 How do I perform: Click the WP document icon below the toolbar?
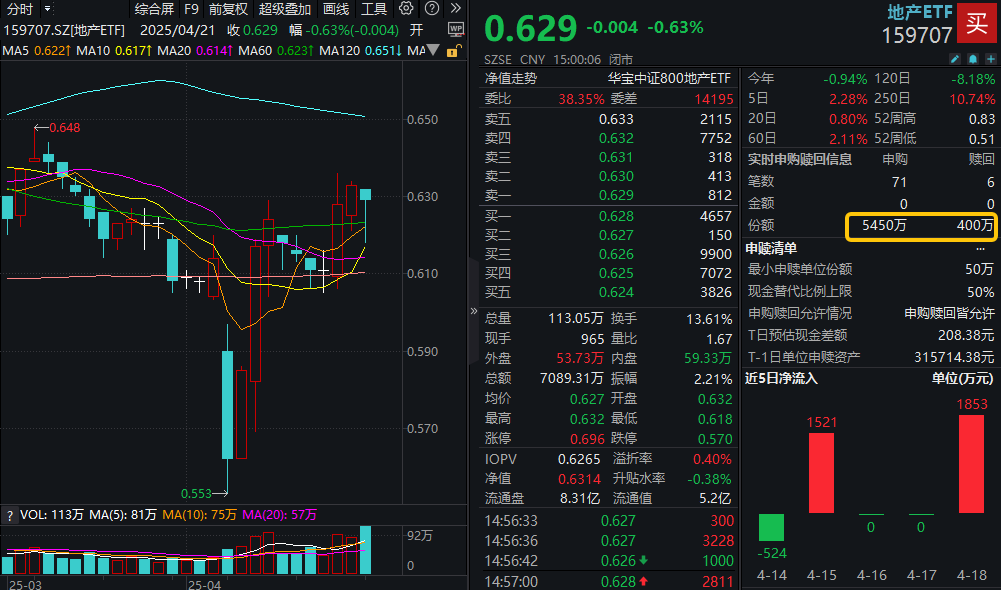point(456,29)
